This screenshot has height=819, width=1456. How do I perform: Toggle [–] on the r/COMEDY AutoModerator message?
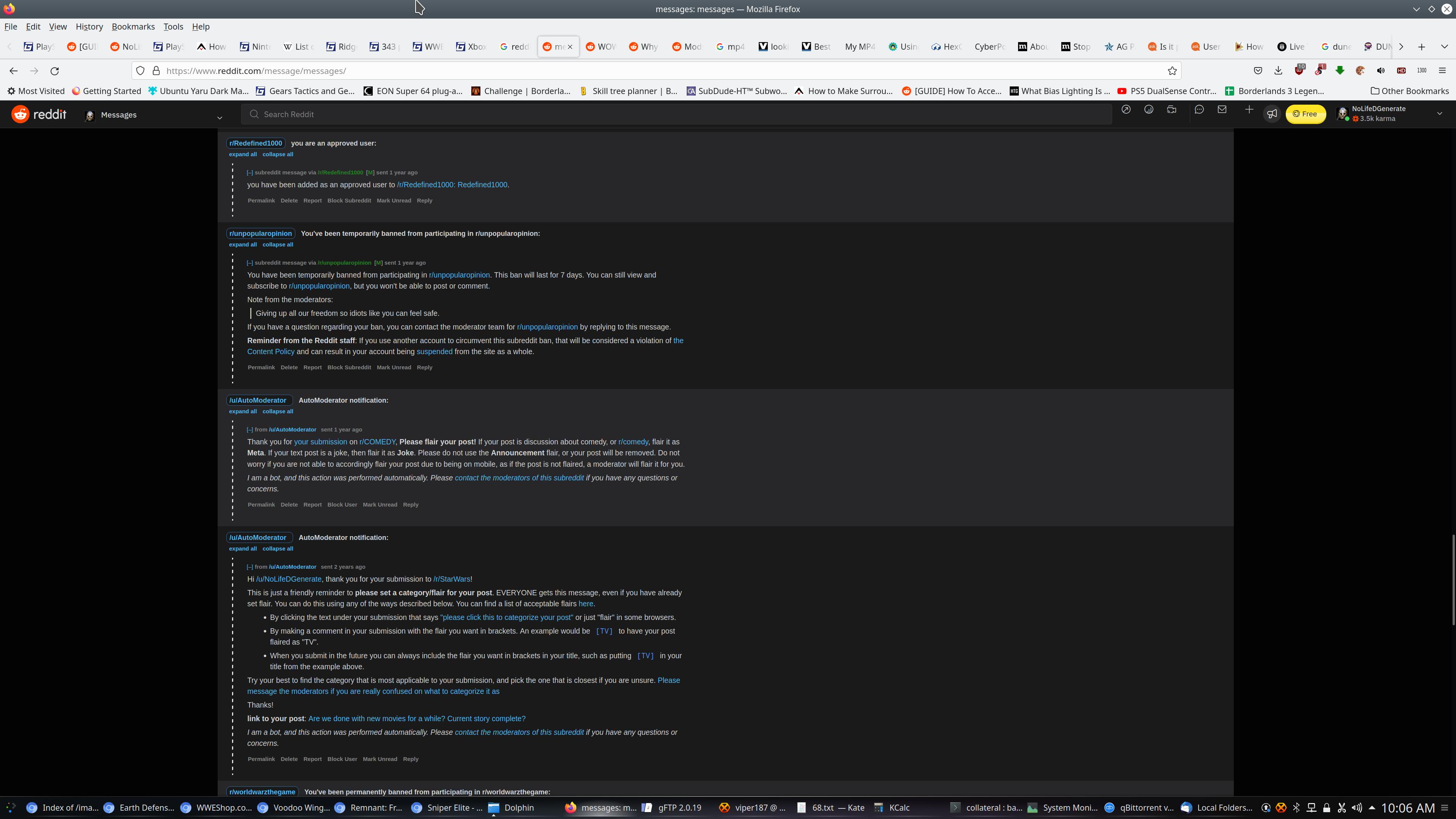[x=249, y=430]
